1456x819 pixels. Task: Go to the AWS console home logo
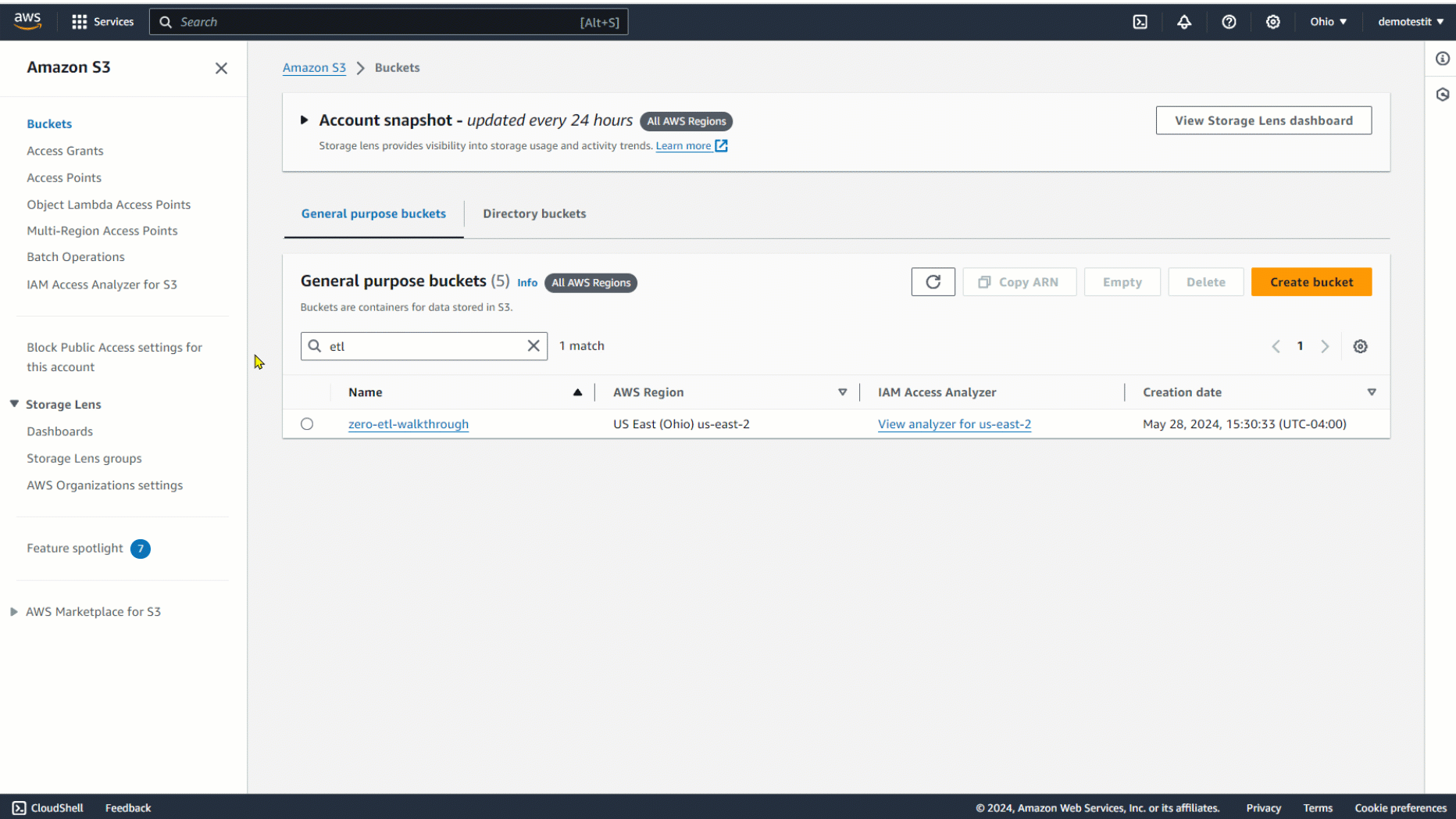click(27, 22)
